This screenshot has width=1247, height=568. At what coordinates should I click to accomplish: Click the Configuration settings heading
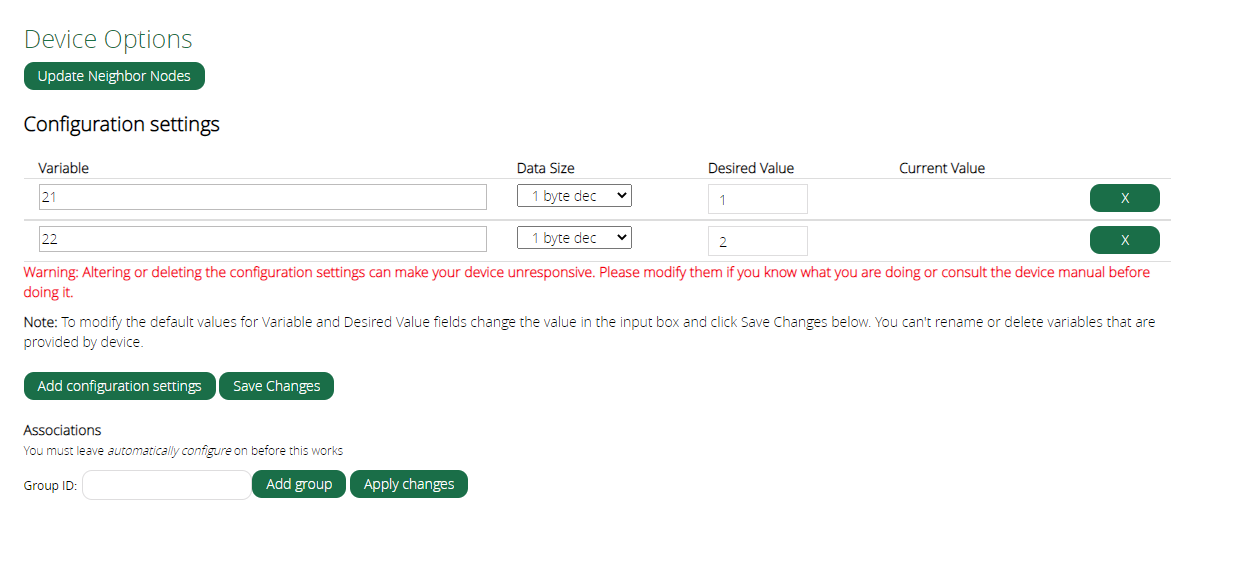[x=122, y=124]
